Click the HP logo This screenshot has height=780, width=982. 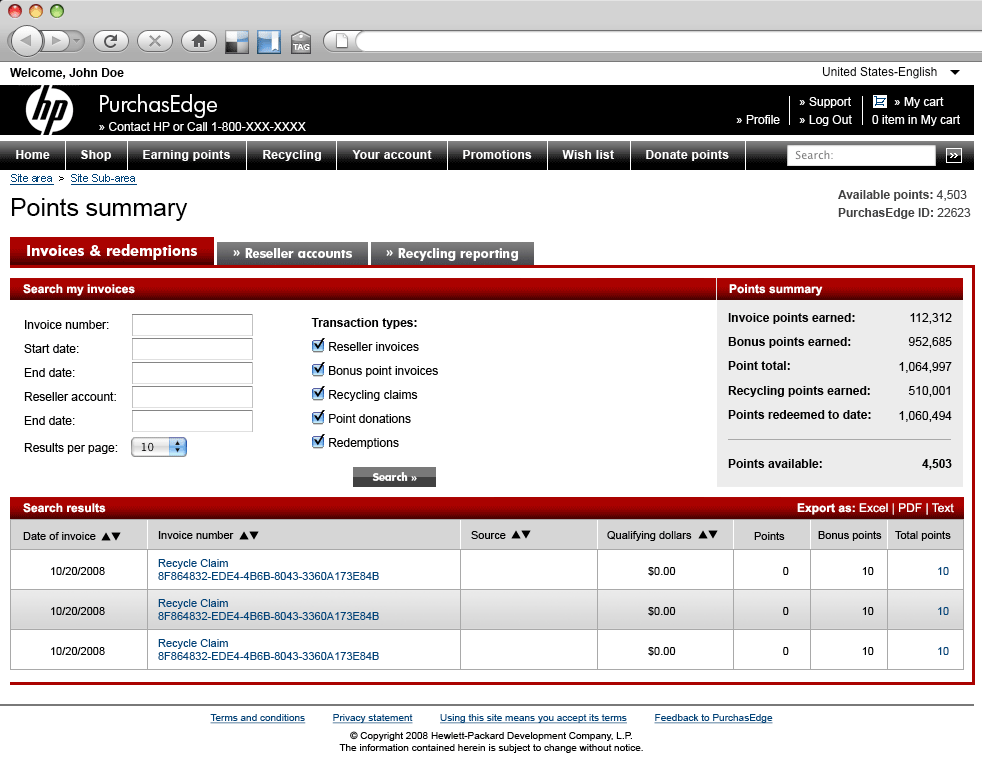point(49,110)
